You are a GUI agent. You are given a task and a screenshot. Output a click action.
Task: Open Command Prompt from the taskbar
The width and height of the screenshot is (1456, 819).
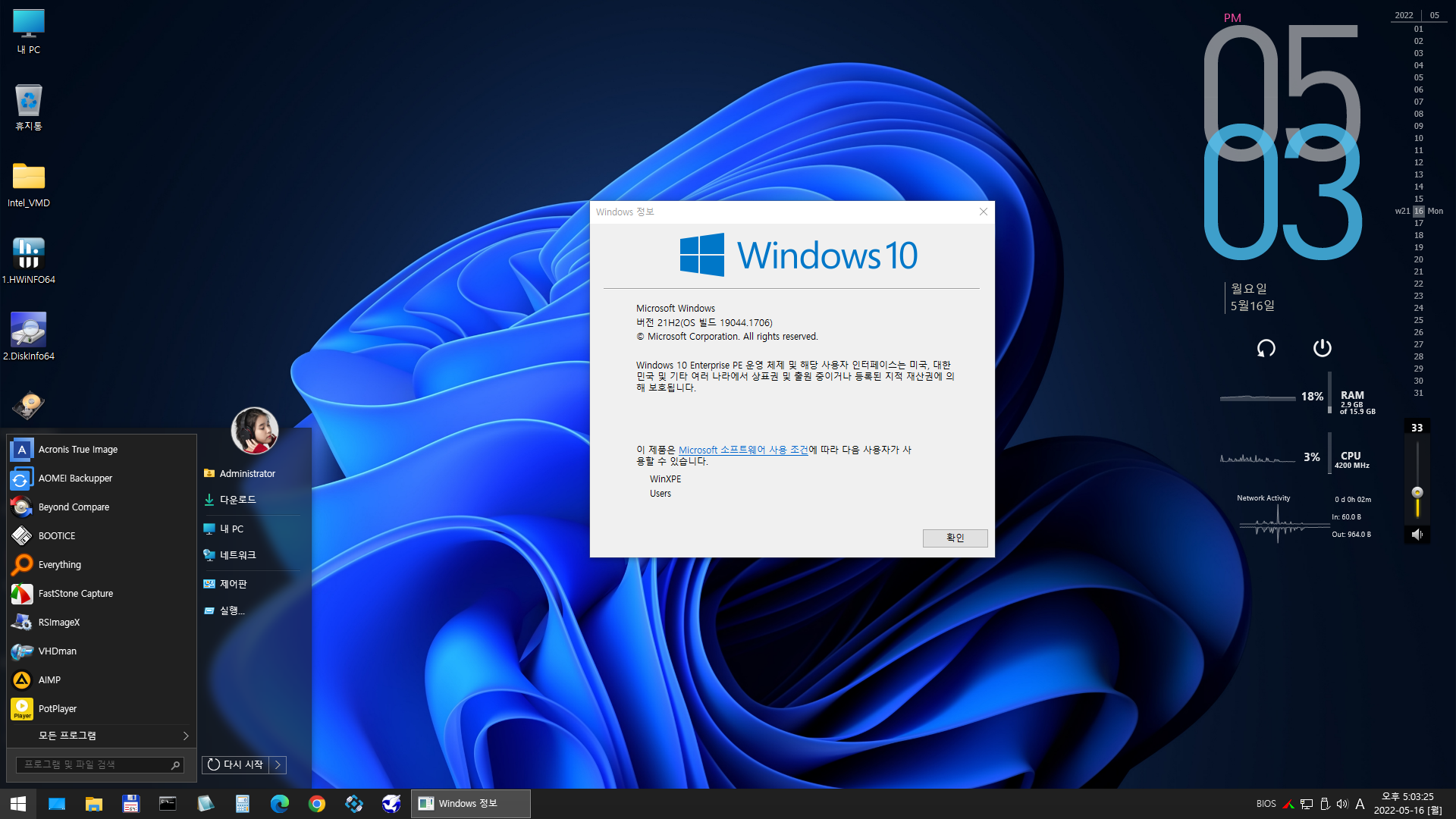[168, 804]
